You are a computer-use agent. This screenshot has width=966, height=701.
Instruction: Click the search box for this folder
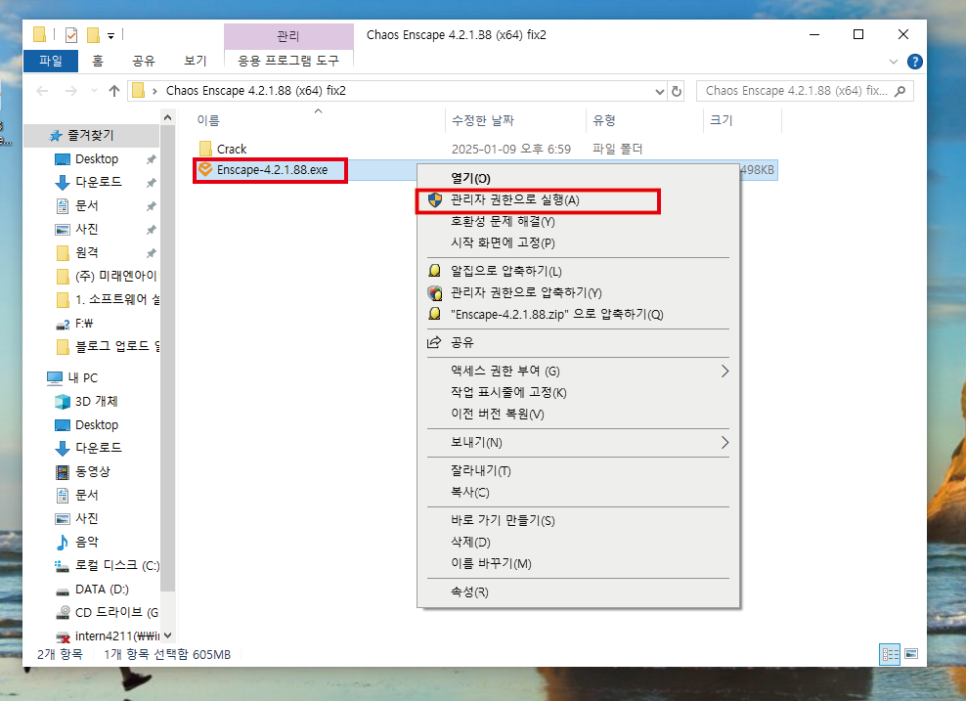[805, 91]
